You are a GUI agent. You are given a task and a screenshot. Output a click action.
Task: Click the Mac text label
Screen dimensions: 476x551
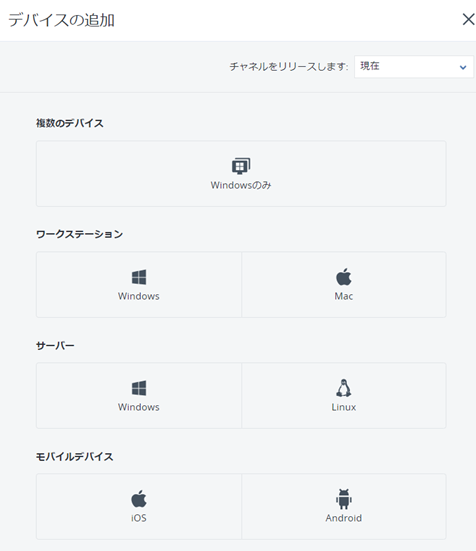[344, 296]
